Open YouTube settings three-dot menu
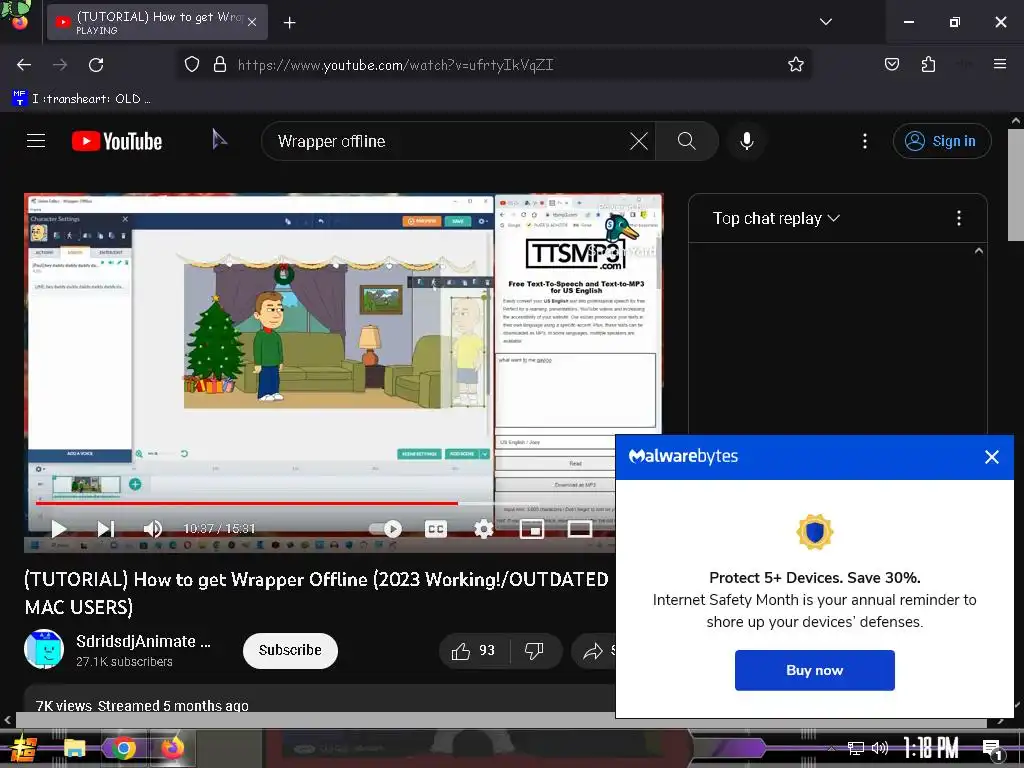1024x768 pixels. [865, 141]
